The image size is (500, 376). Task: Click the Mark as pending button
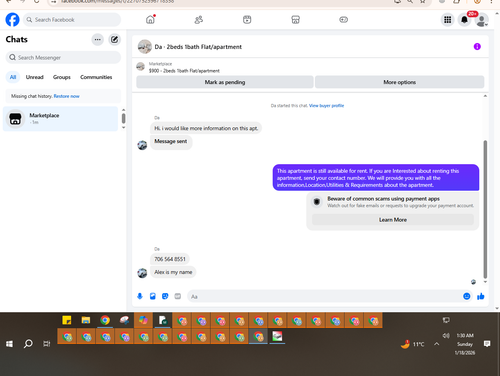pyautogui.click(x=225, y=82)
